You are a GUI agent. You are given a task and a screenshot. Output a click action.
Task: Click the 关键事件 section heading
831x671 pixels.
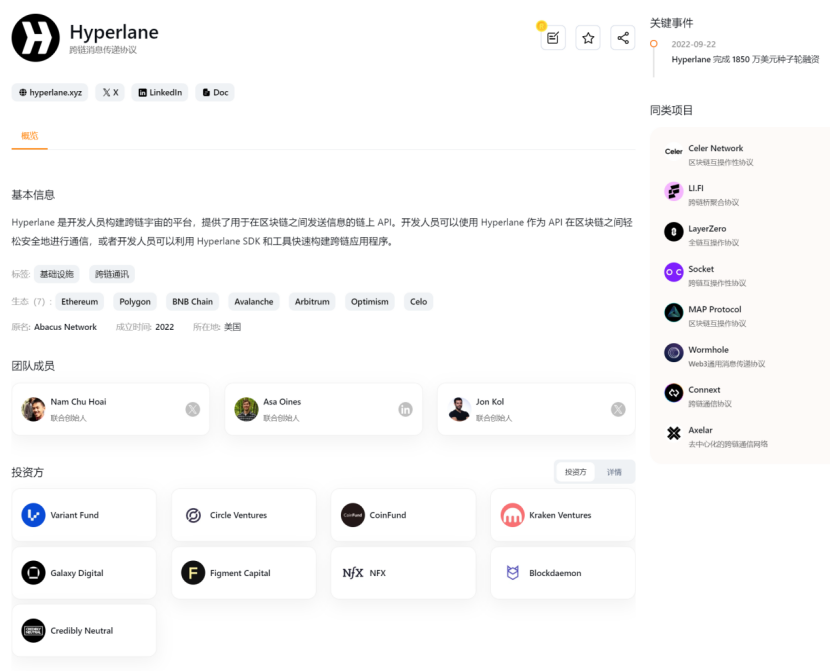[671, 23]
